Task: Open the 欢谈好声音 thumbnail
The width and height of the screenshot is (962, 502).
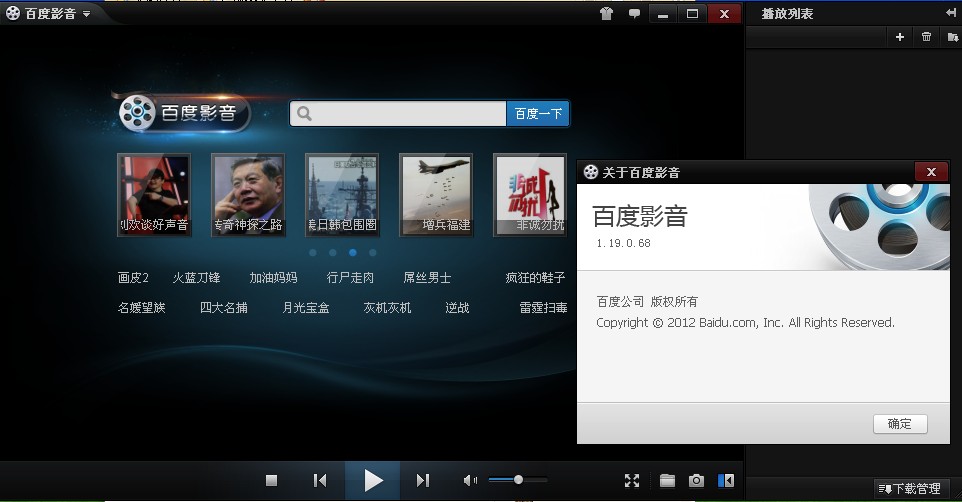Action: (x=154, y=195)
